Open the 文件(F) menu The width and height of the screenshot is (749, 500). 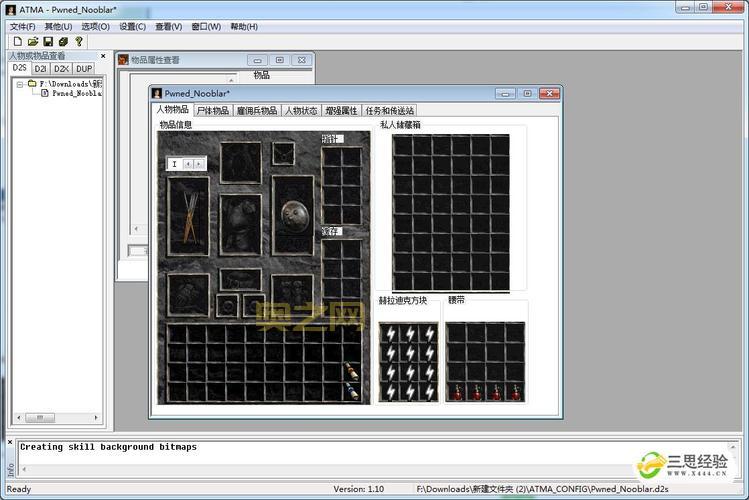(23, 27)
